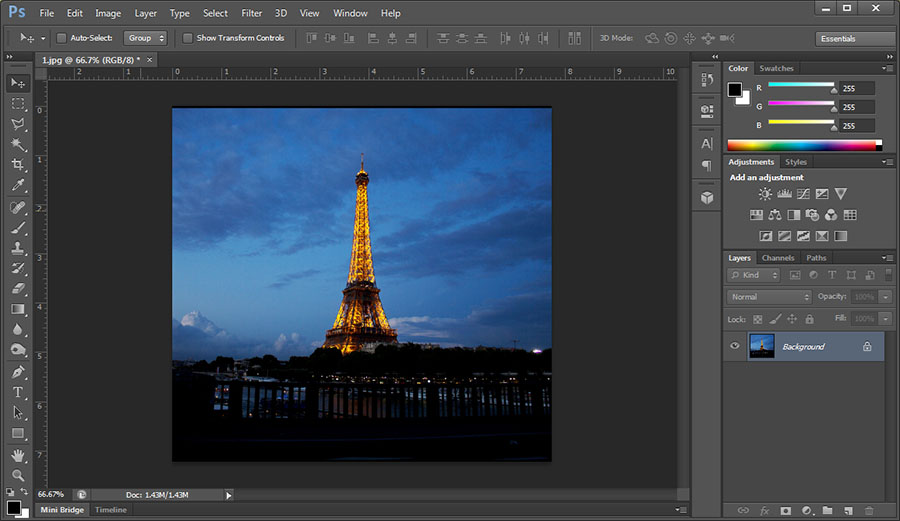
Task: Switch to the Channels tab
Action: tap(778, 258)
